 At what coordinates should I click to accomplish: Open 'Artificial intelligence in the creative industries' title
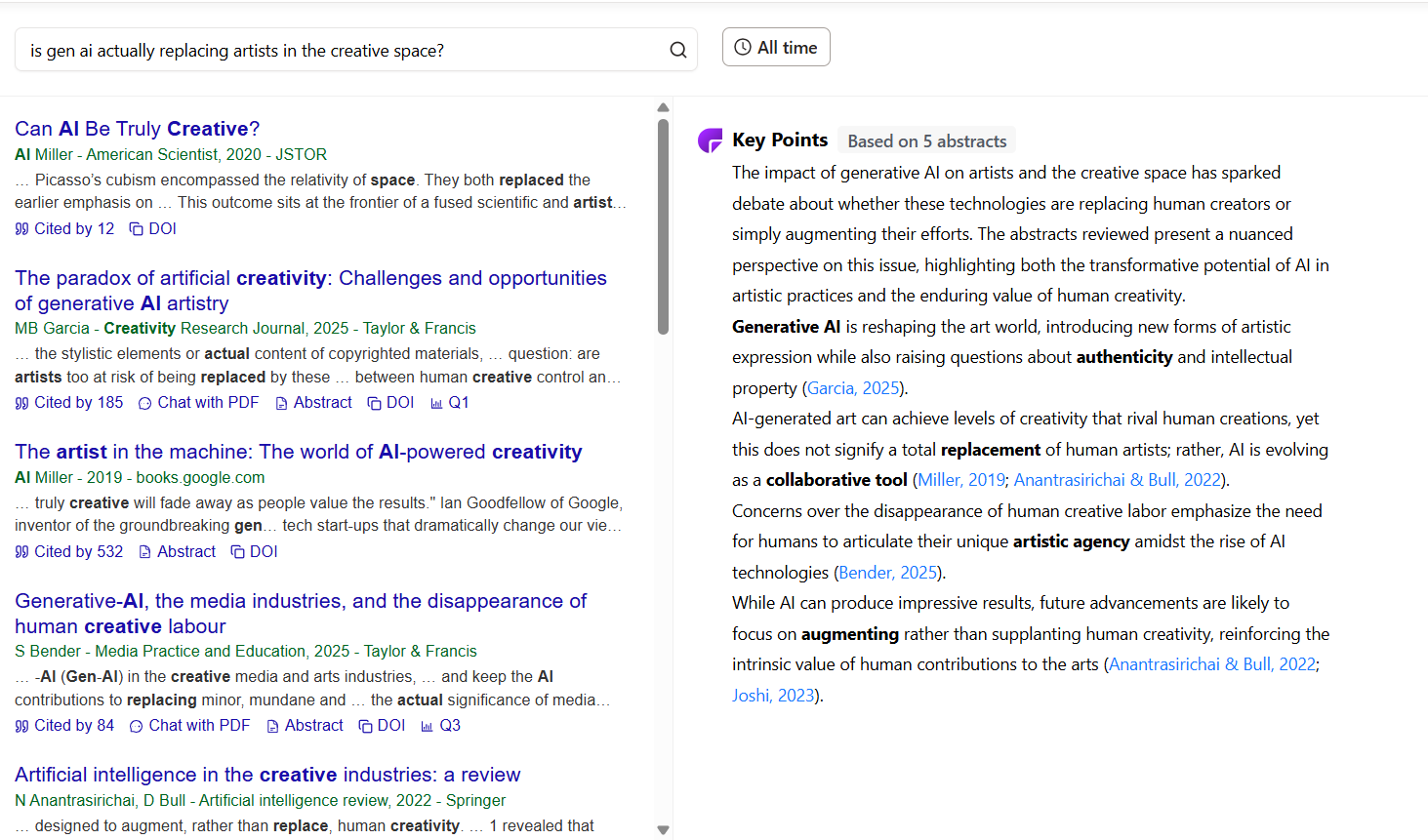pos(267,775)
